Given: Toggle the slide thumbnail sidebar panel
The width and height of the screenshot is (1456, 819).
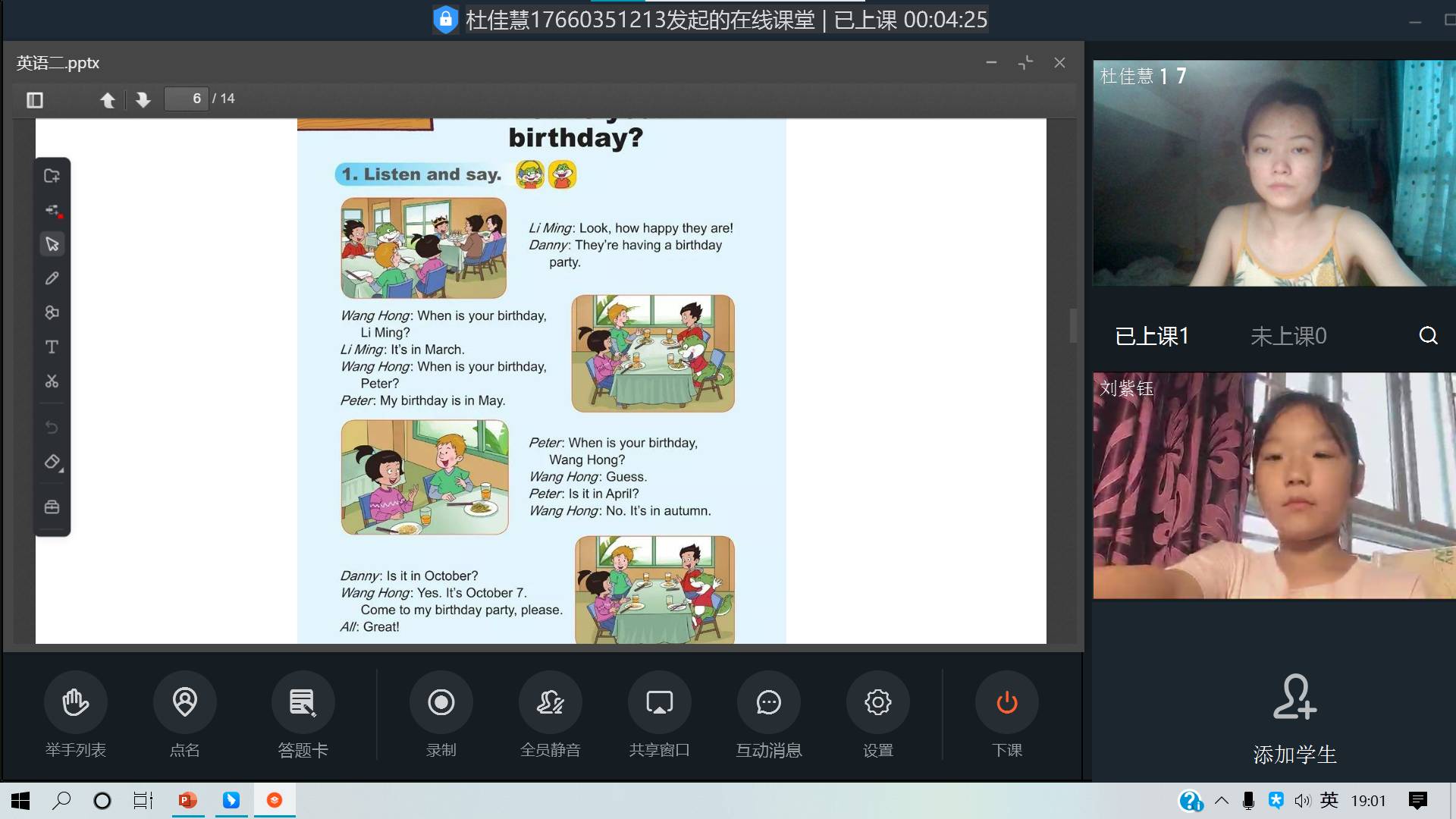Looking at the screenshot, I should [x=35, y=99].
